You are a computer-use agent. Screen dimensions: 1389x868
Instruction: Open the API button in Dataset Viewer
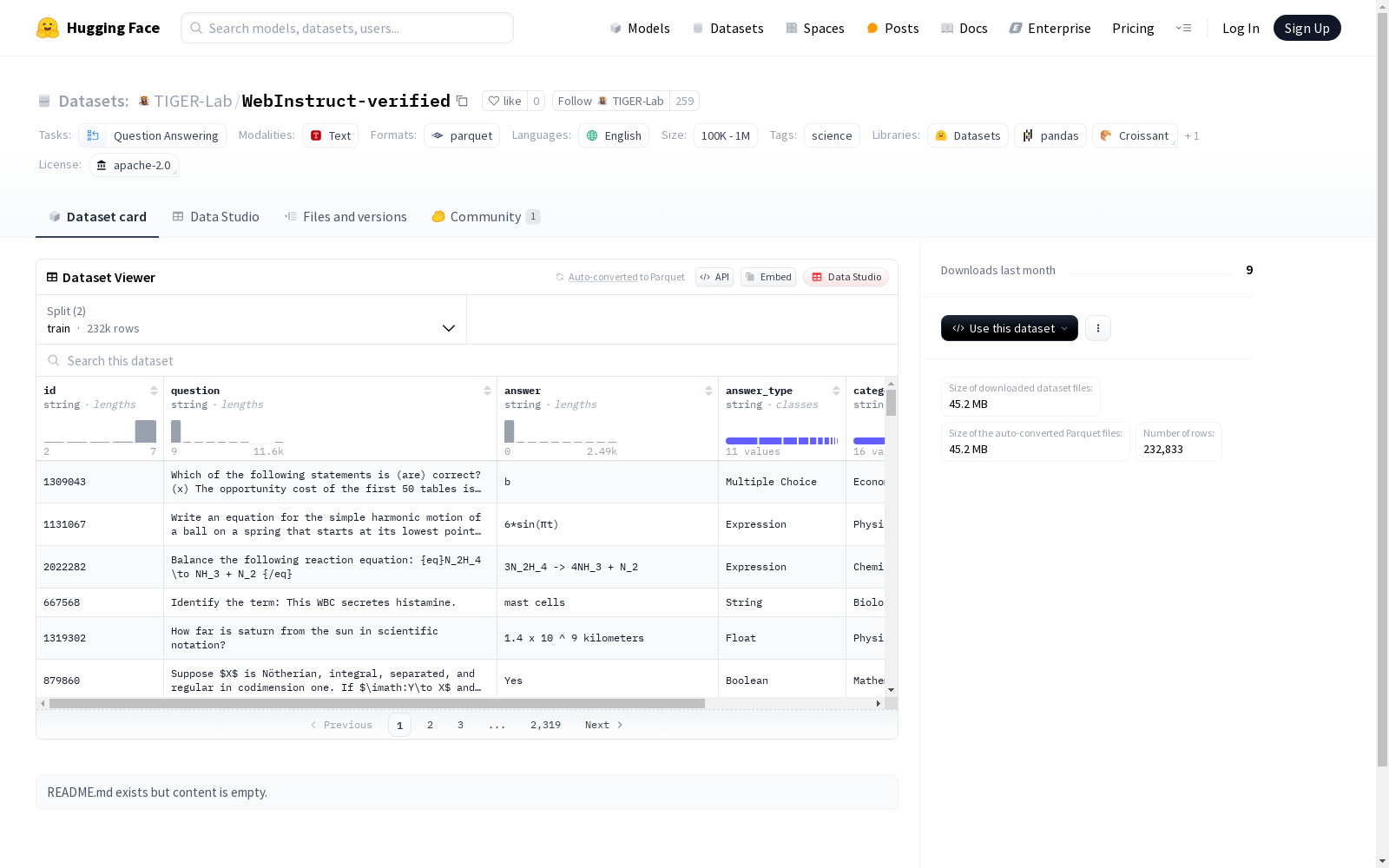pos(714,277)
